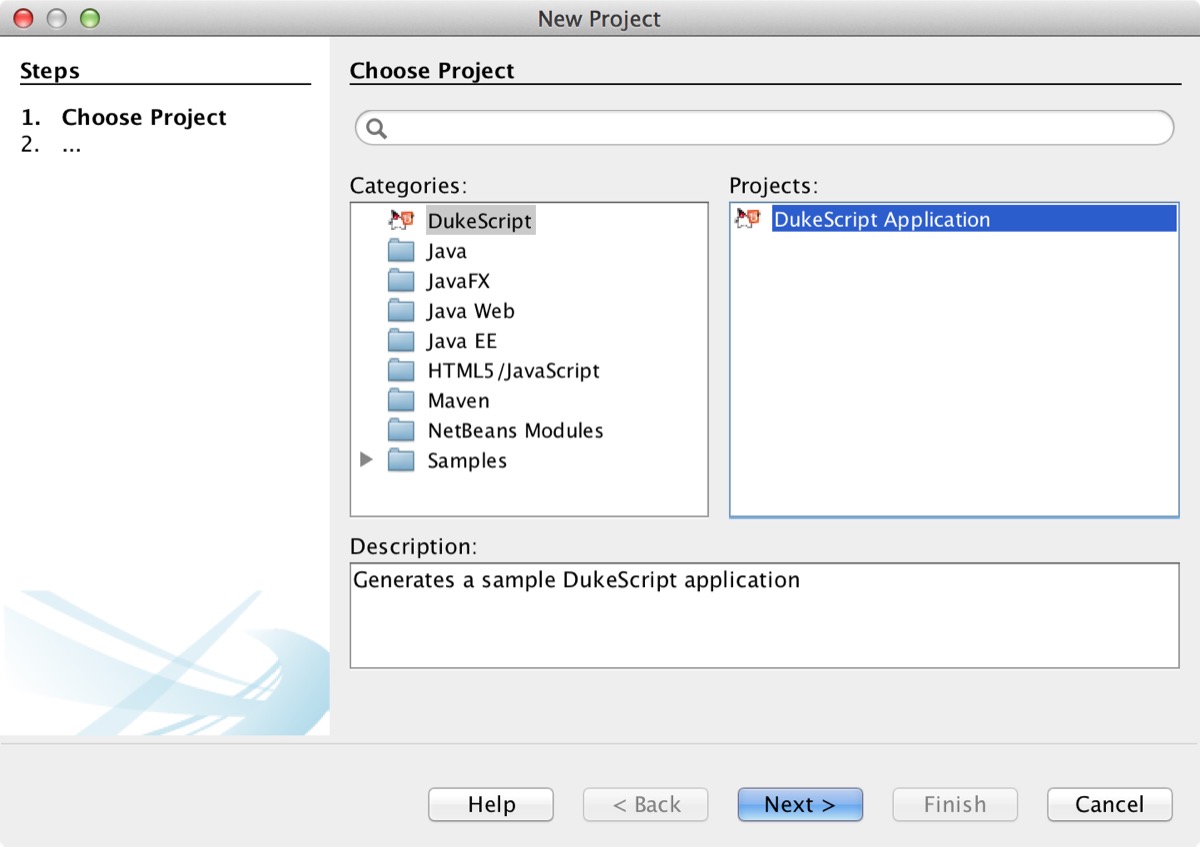Select the Samples category label
Screen dimensions: 1200x847
point(467,461)
